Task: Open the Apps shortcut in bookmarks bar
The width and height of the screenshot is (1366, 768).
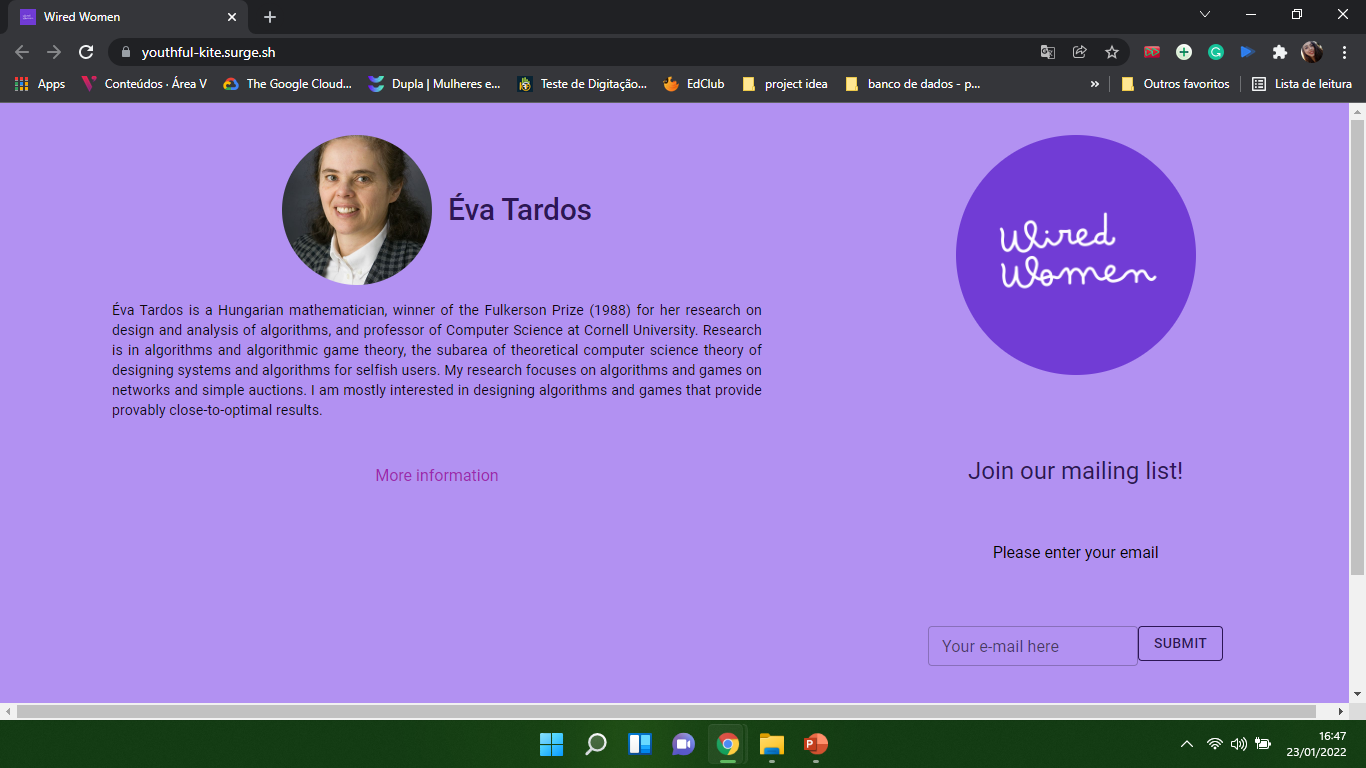Action: click(40, 84)
